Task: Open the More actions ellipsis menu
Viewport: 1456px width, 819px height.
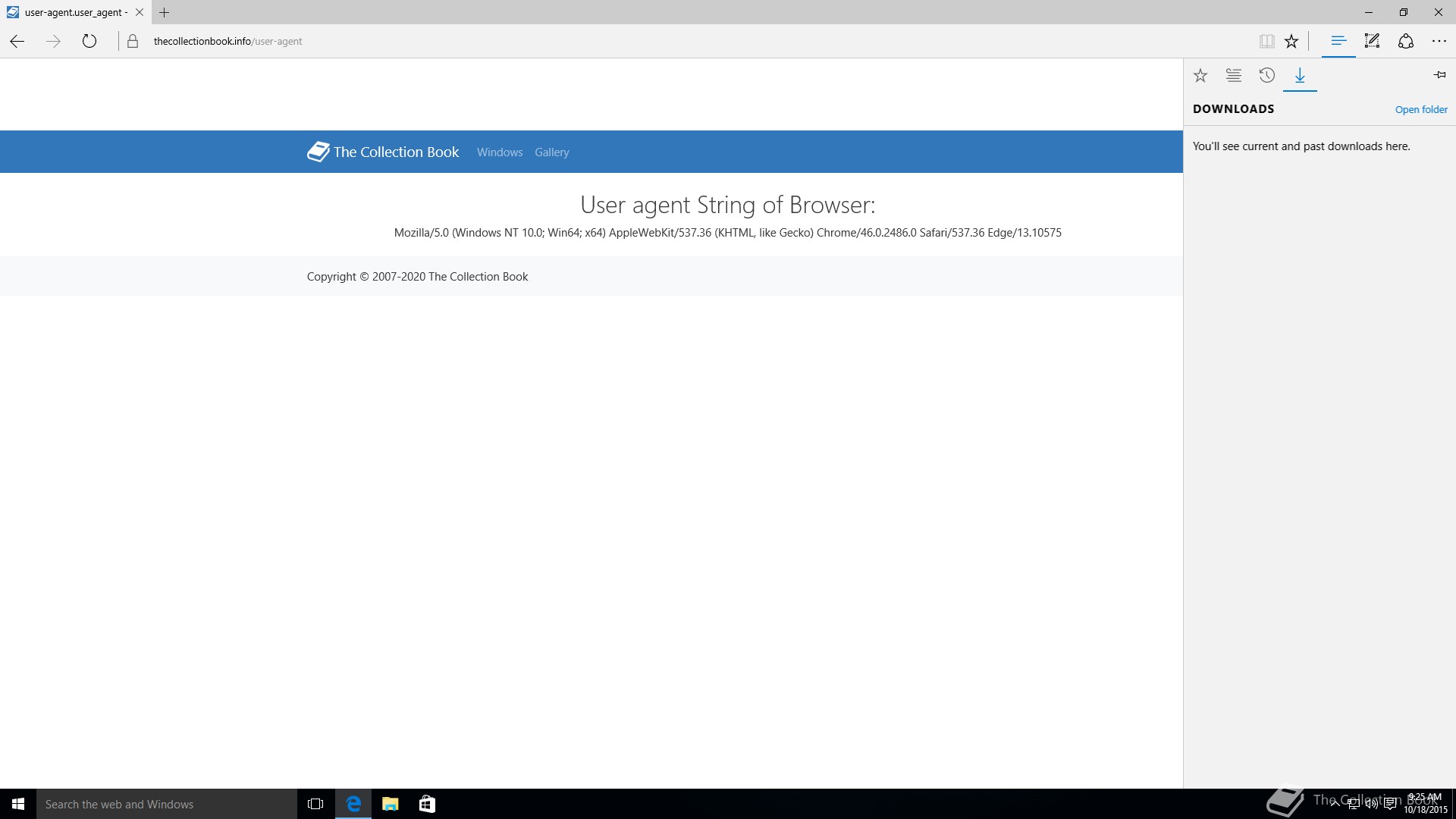Action: point(1439,42)
